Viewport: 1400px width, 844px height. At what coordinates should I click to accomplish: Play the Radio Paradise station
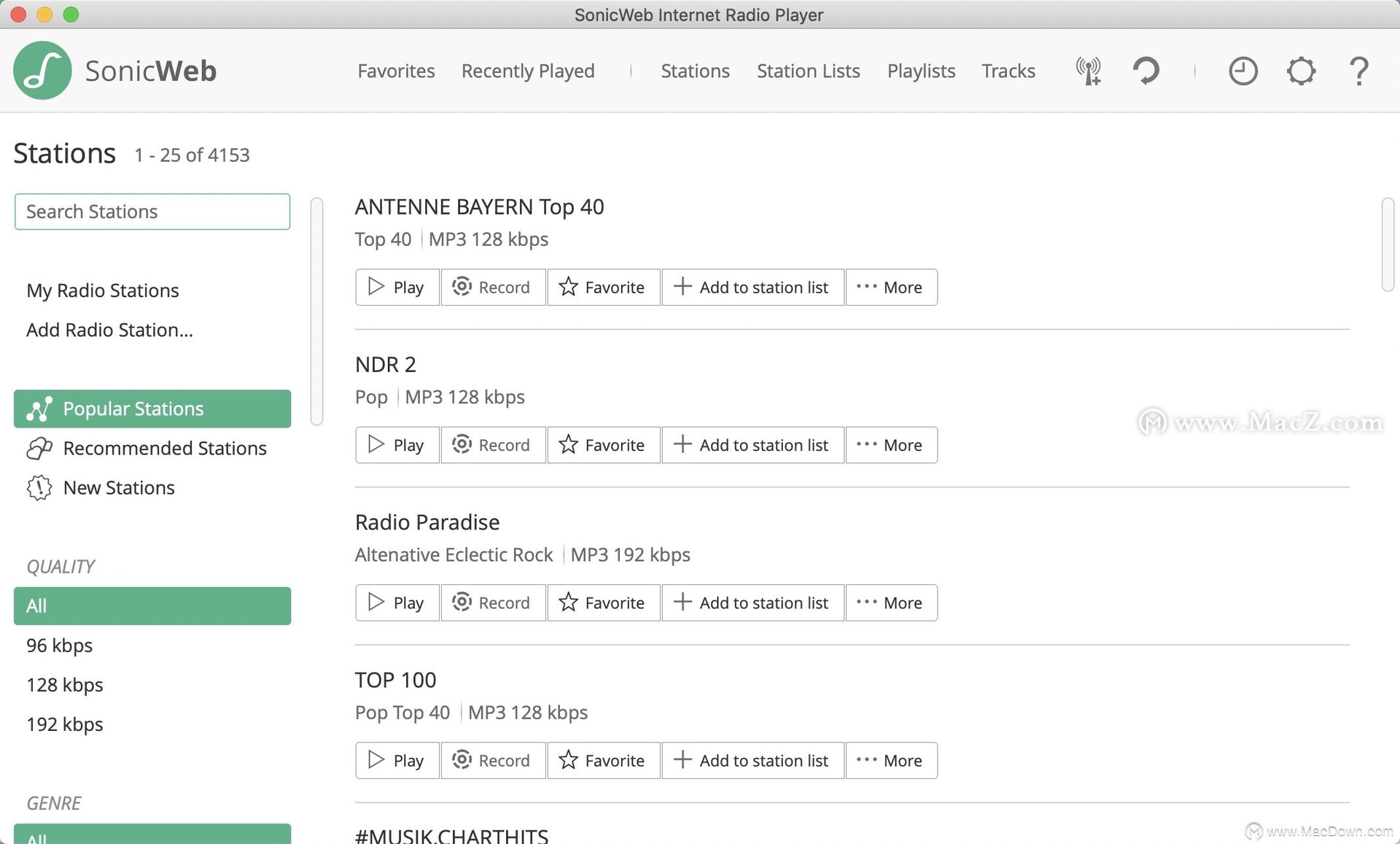[x=397, y=603]
